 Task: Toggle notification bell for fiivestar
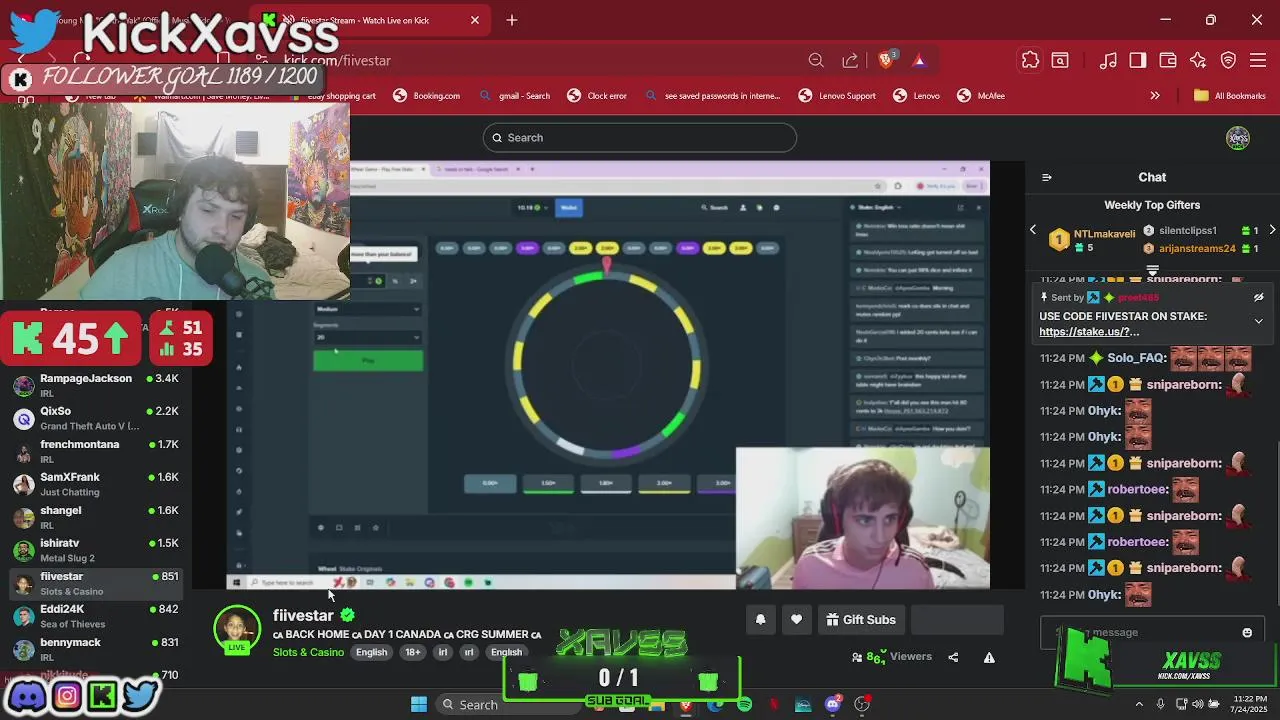click(x=760, y=620)
